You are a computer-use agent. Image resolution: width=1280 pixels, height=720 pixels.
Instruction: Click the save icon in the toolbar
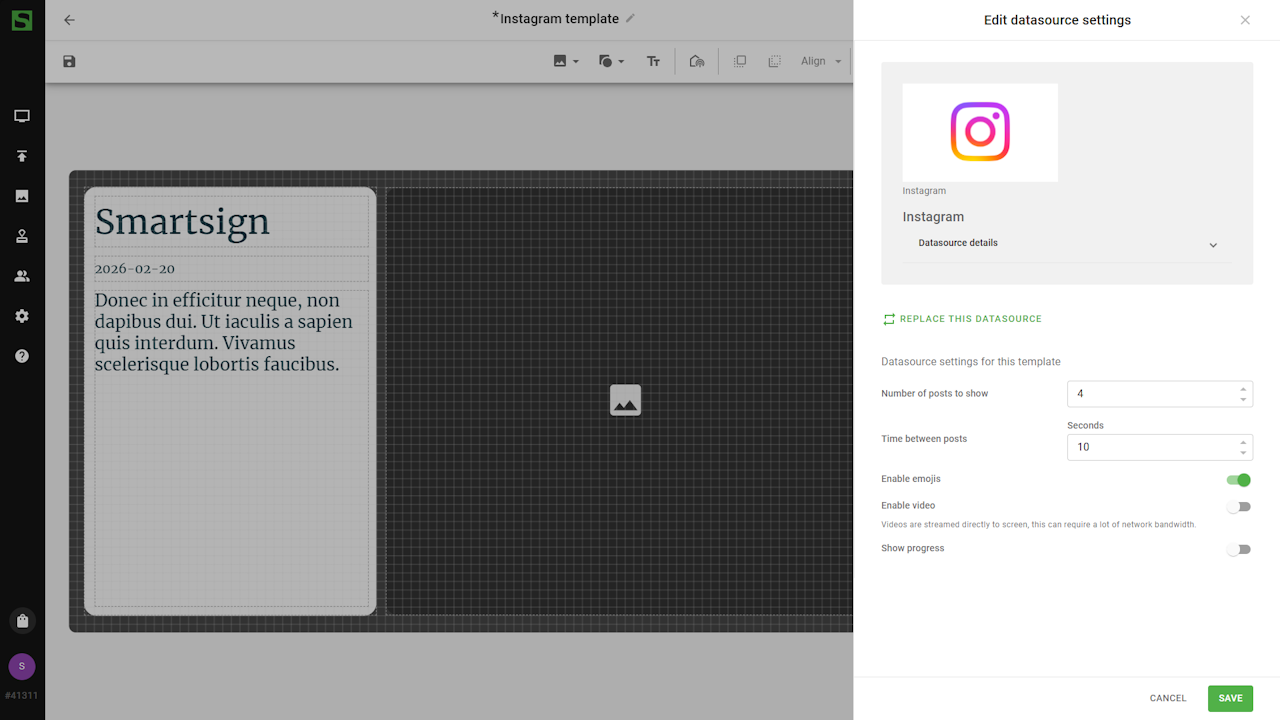pos(69,62)
